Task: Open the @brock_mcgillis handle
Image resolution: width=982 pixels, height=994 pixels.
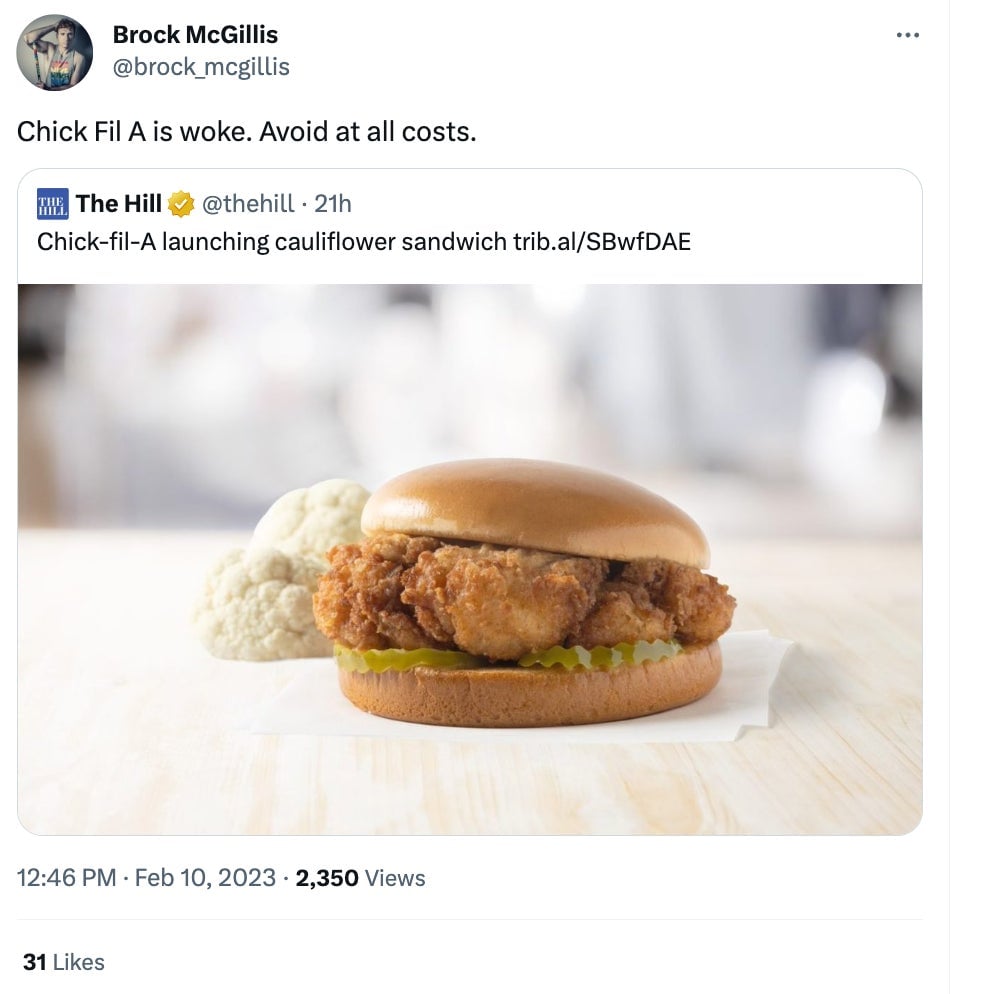Action: pos(200,66)
